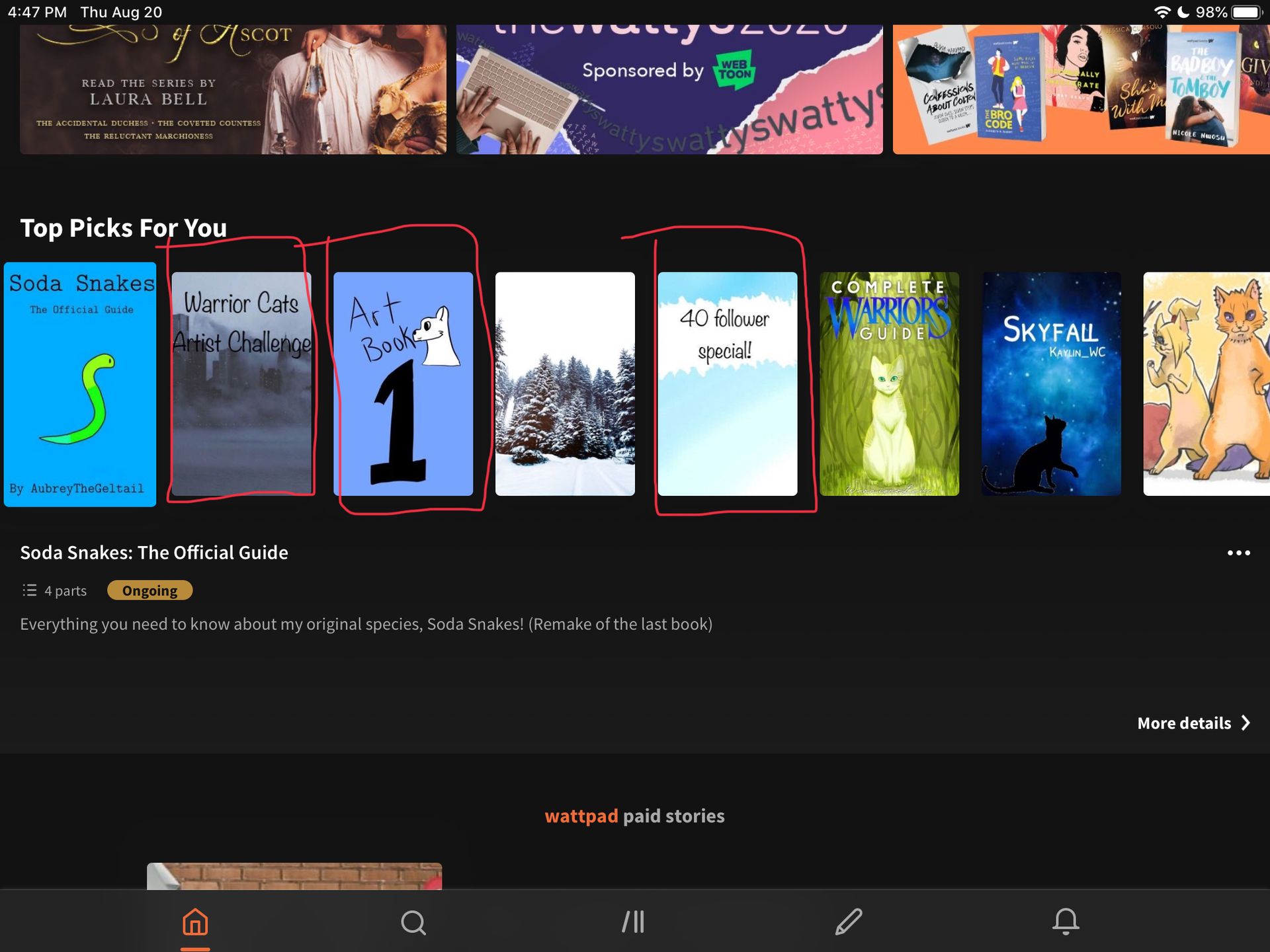Open the Library tab books icon
1270x952 pixels.
click(x=633, y=922)
